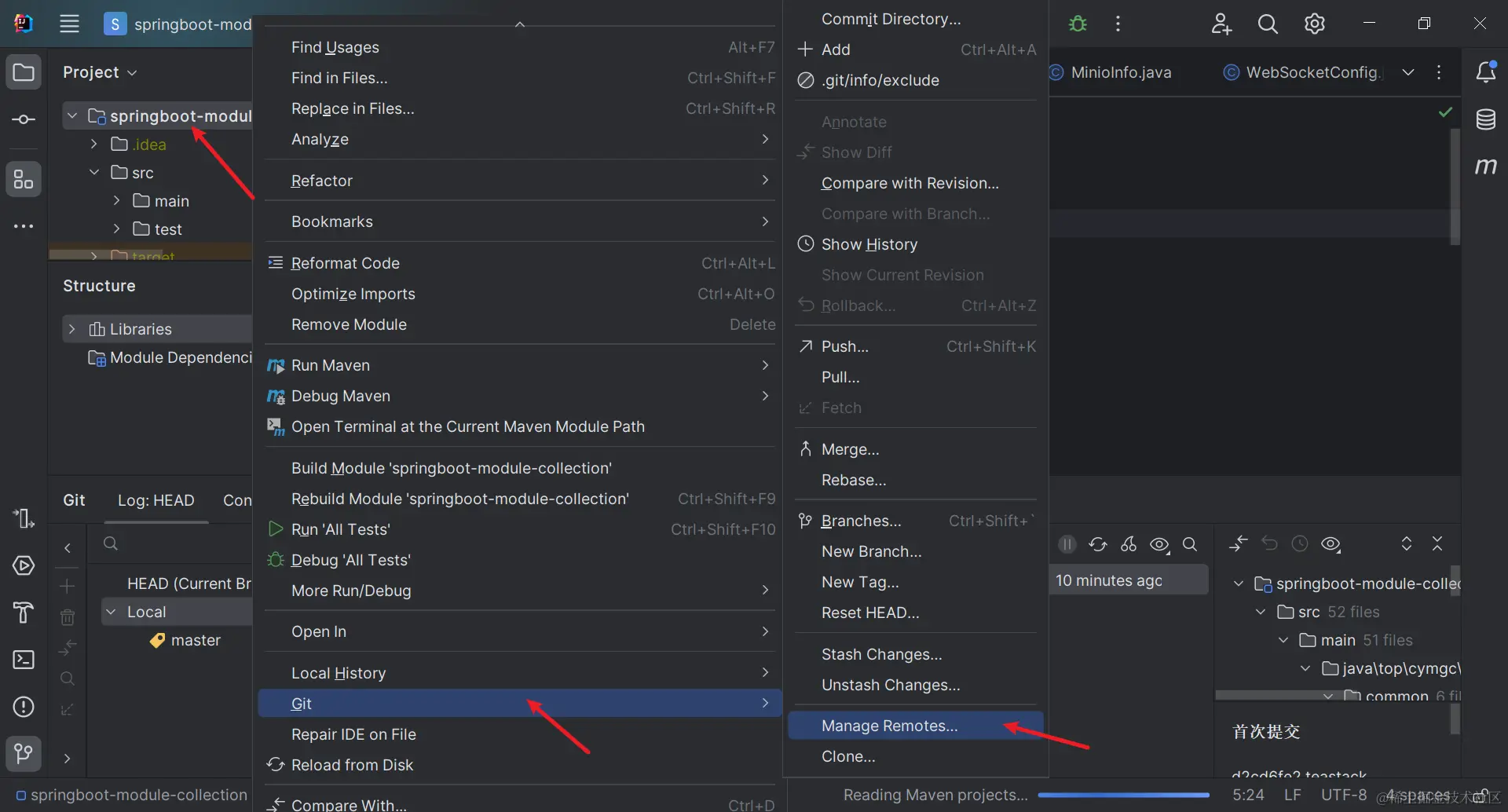
Task: Click Stash Changes menu entry
Action: pos(916,654)
